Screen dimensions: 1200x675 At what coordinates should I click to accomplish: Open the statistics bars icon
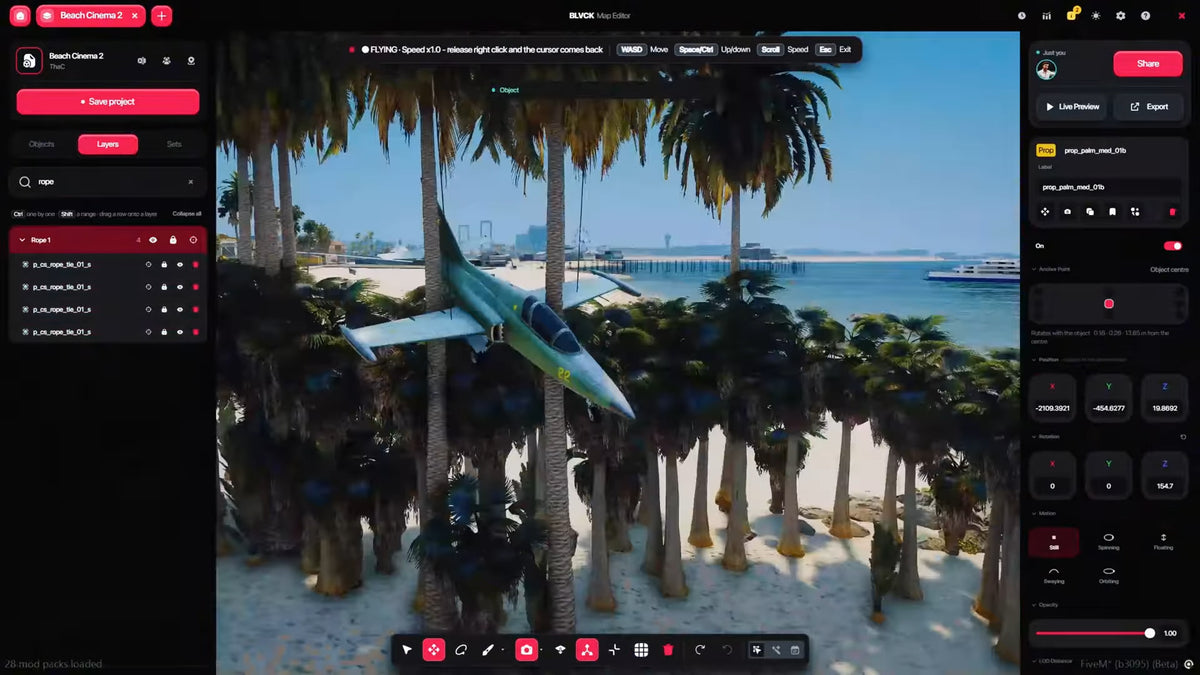point(1046,16)
